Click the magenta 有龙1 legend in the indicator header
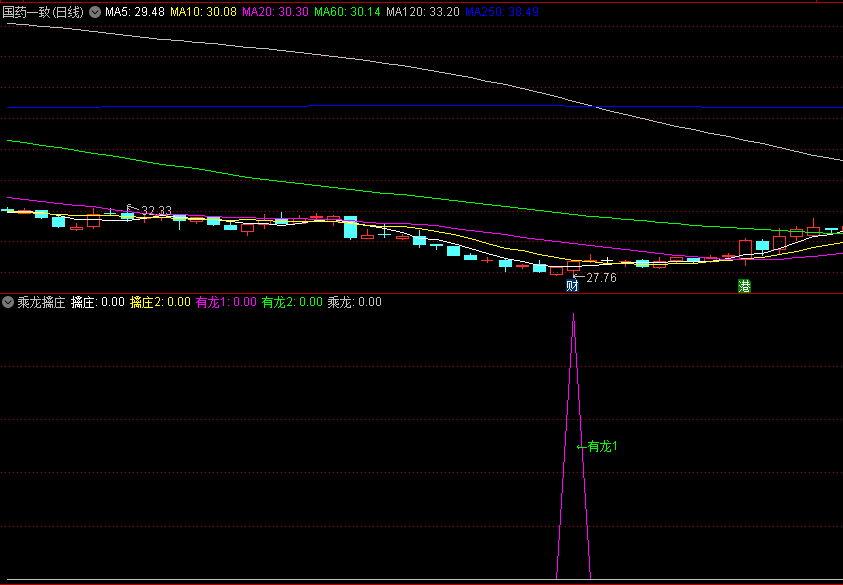Screen dimensions: 843x585 (x=226, y=302)
